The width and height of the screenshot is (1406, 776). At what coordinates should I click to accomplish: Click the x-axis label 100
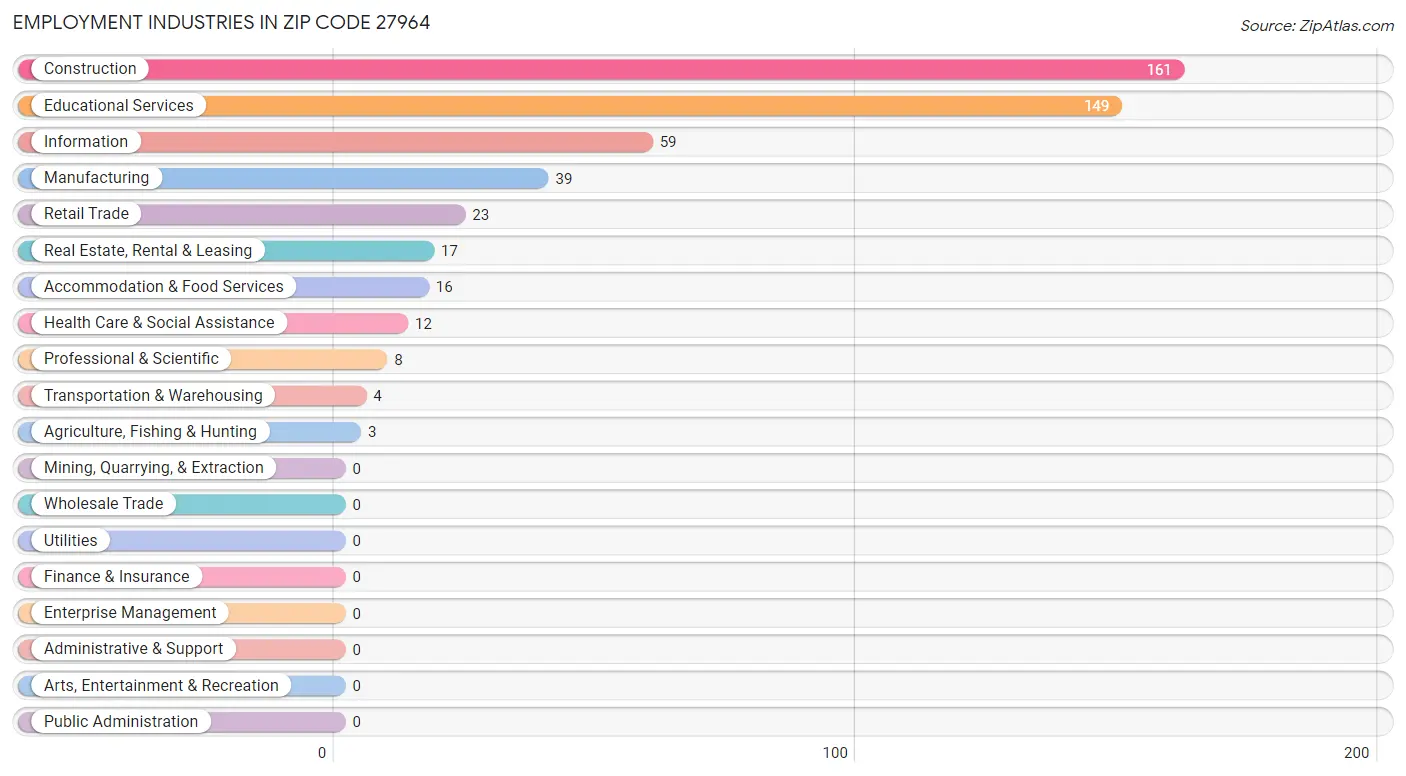pos(836,753)
